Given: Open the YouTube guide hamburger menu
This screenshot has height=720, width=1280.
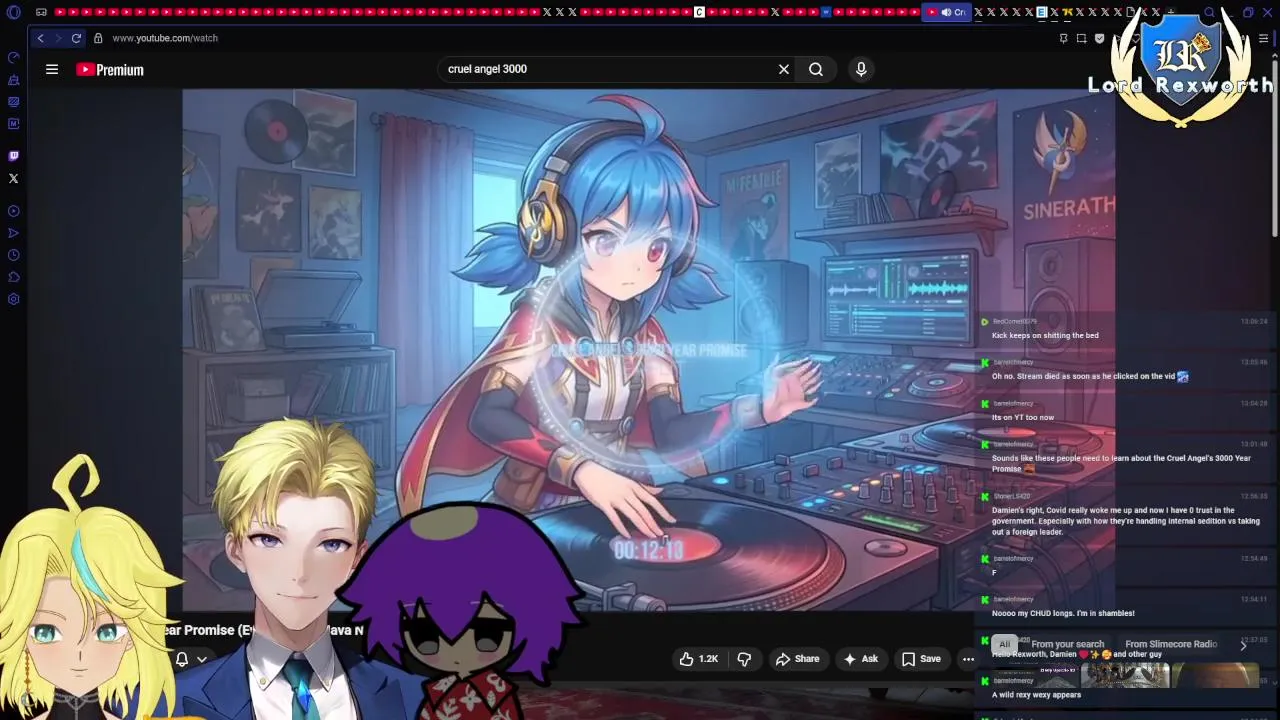Looking at the screenshot, I should (x=52, y=69).
